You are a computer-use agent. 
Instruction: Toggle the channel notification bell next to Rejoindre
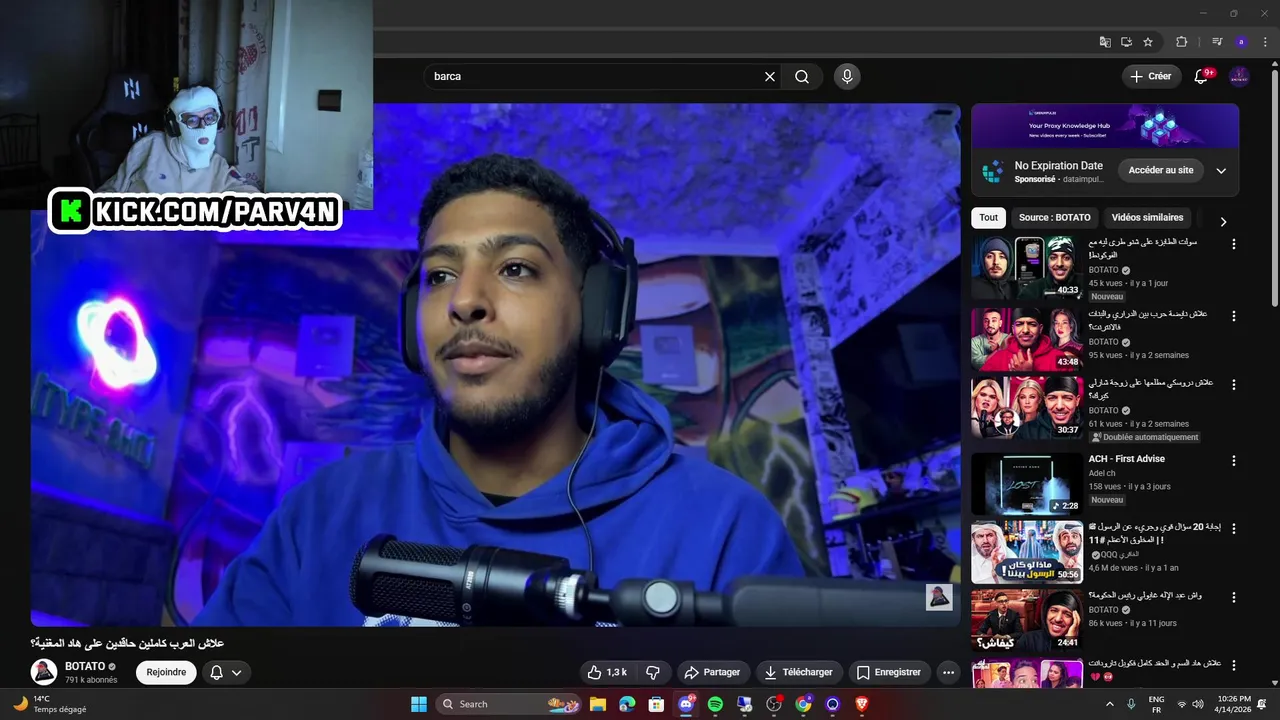[216, 672]
